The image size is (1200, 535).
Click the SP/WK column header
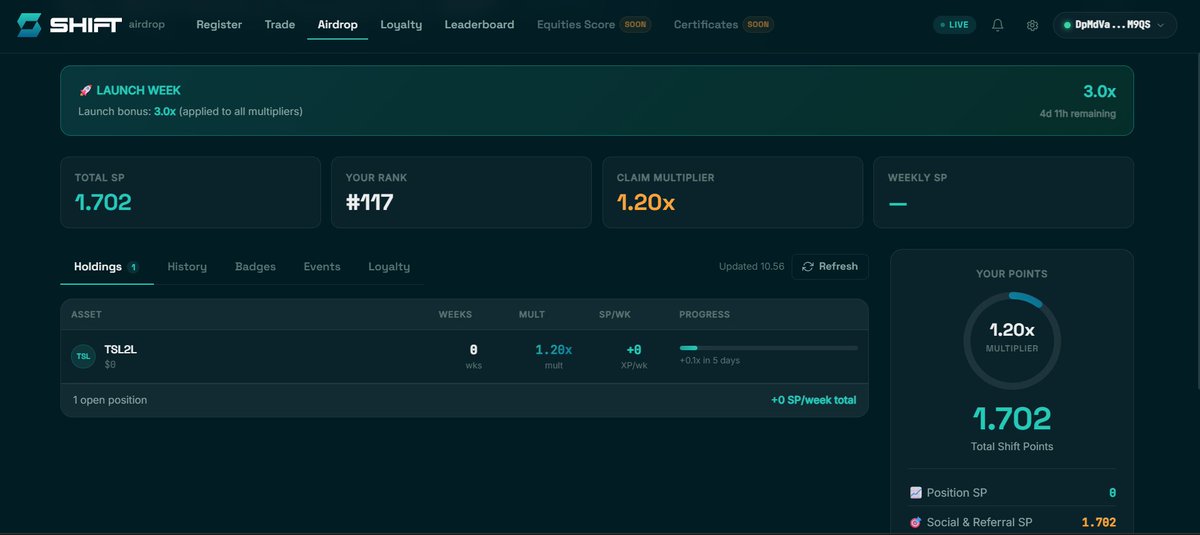pyautogui.click(x=614, y=315)
